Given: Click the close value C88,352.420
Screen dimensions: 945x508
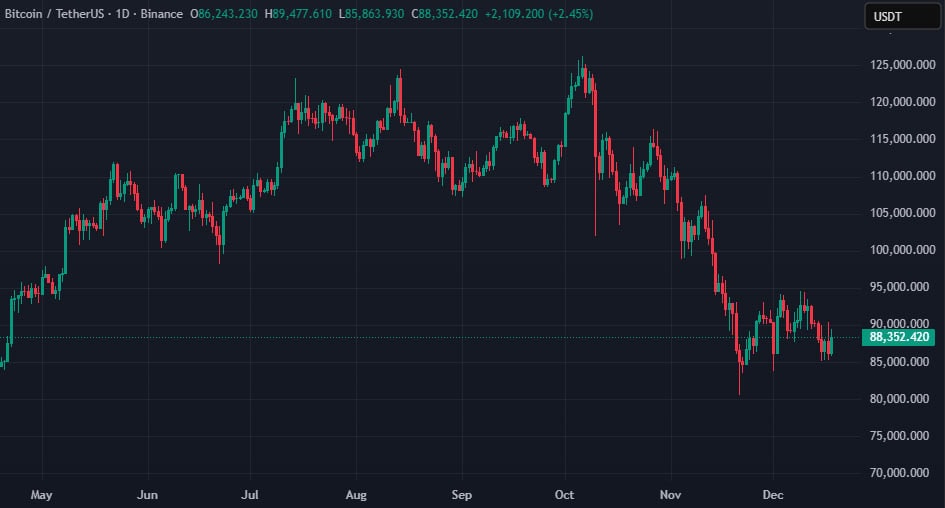Looking at the screenshot, I should 444,14.
